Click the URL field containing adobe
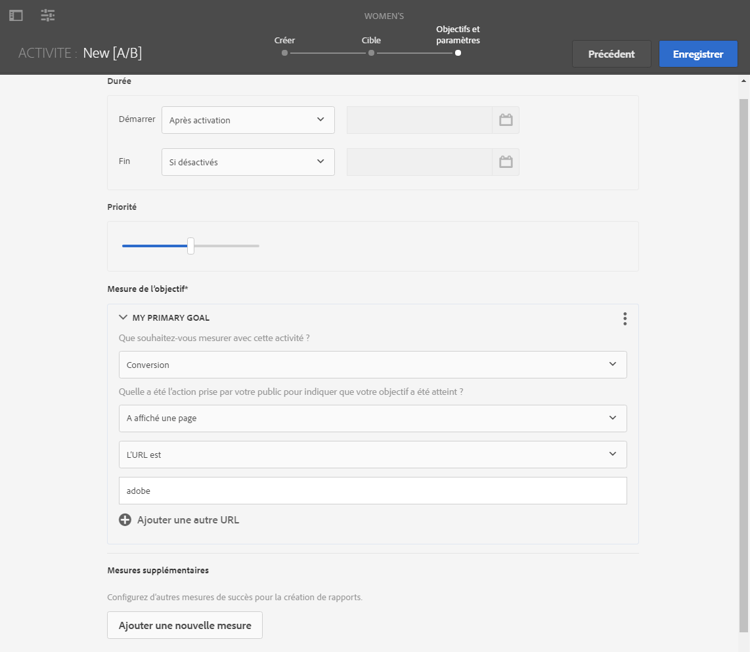The height and width of the screenshot is (652, 750). (x=372, y=491)
